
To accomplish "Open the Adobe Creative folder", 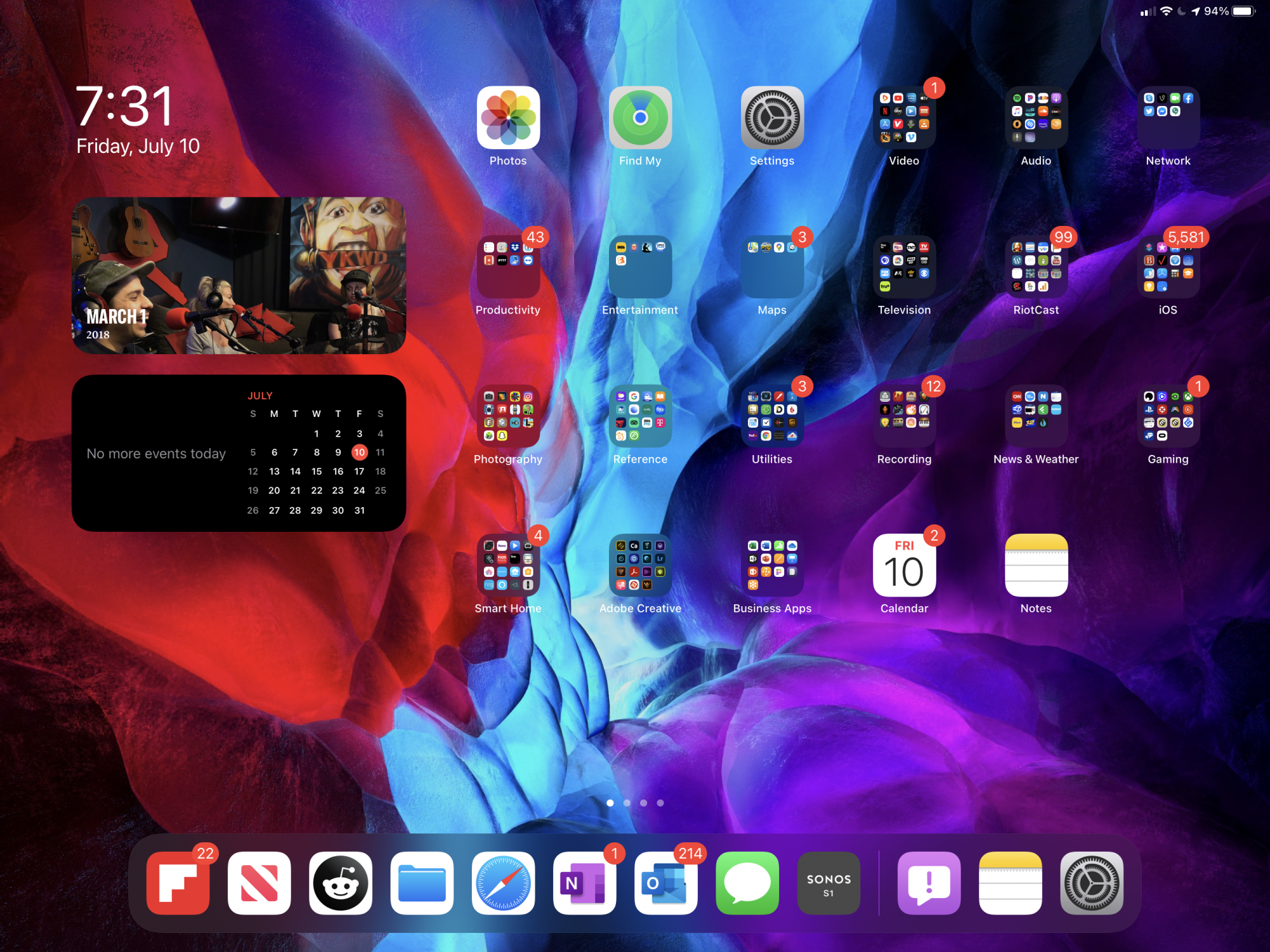I will [x=640, y=565].
